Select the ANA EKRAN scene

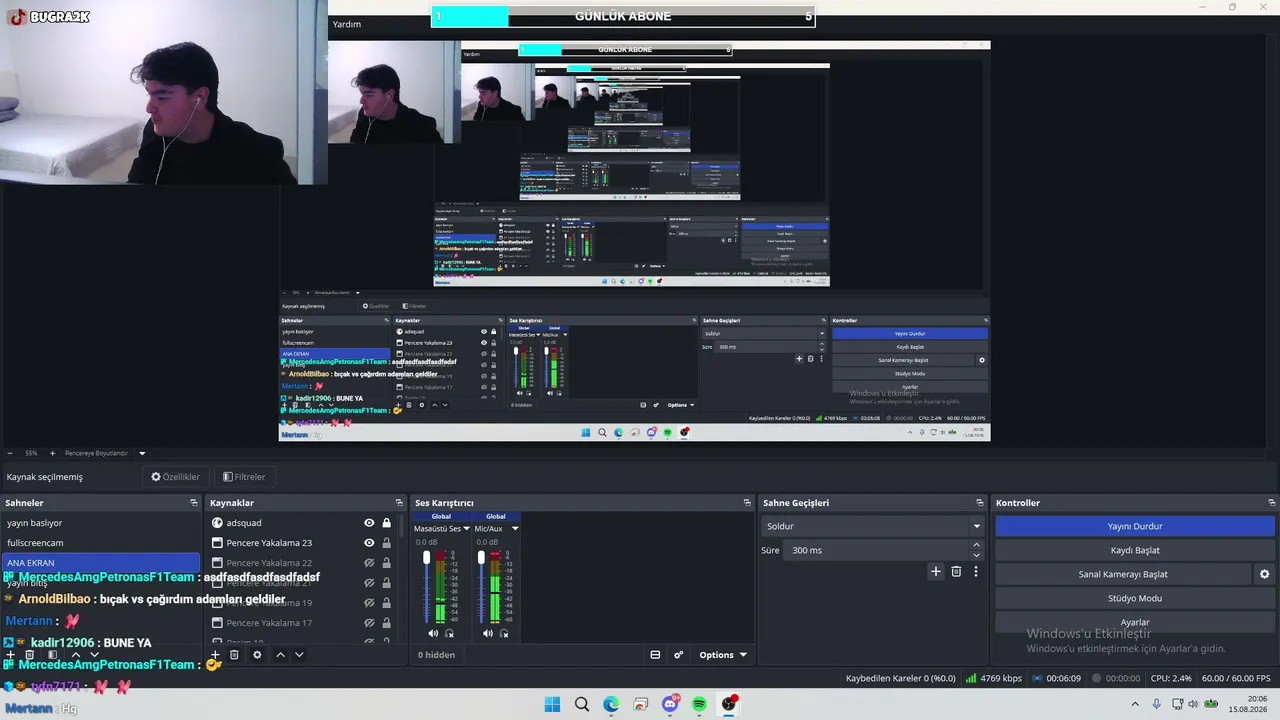pyautogui.click(x=100, y=563)
